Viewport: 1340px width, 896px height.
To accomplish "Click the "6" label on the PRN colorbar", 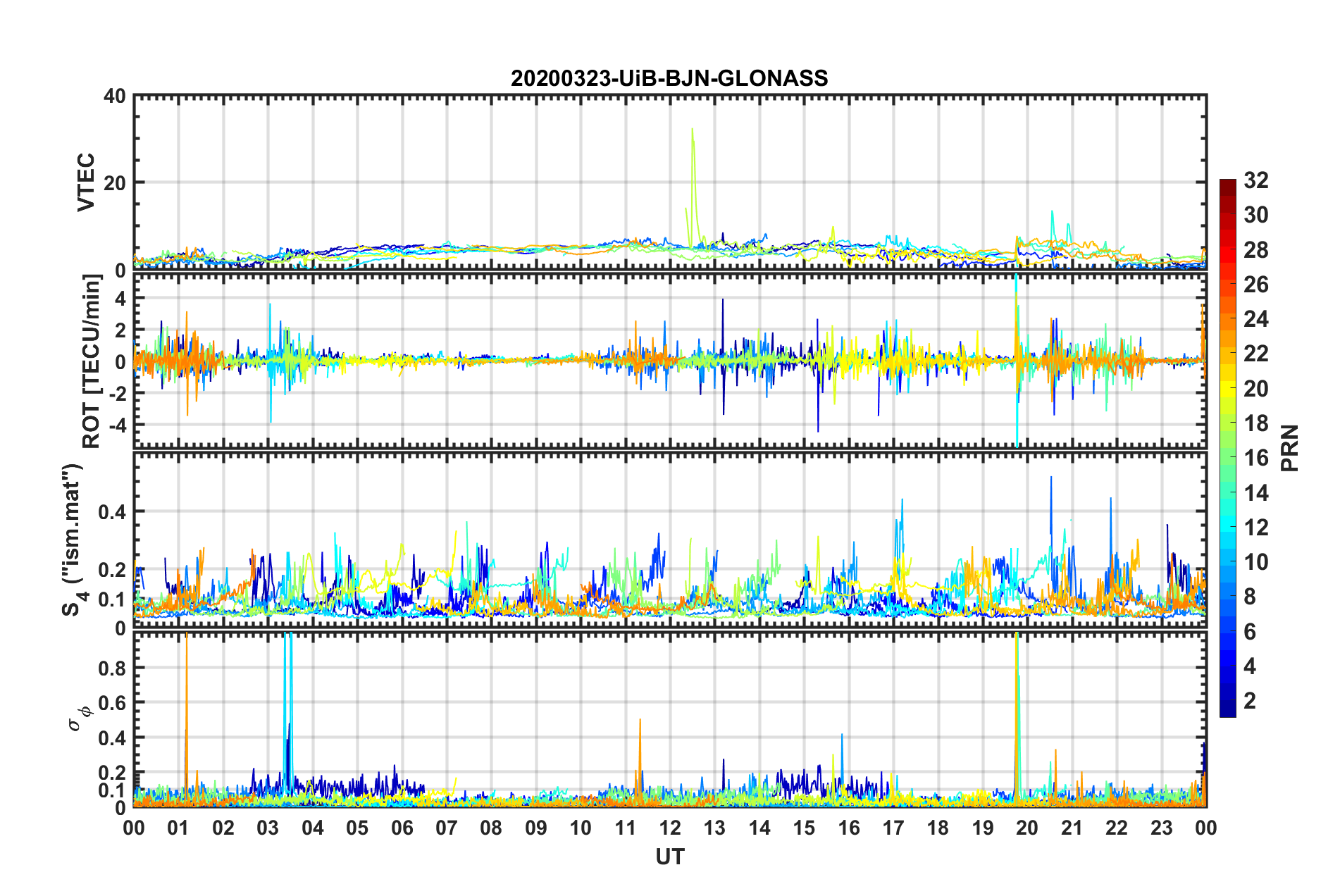I will 1251,632.
